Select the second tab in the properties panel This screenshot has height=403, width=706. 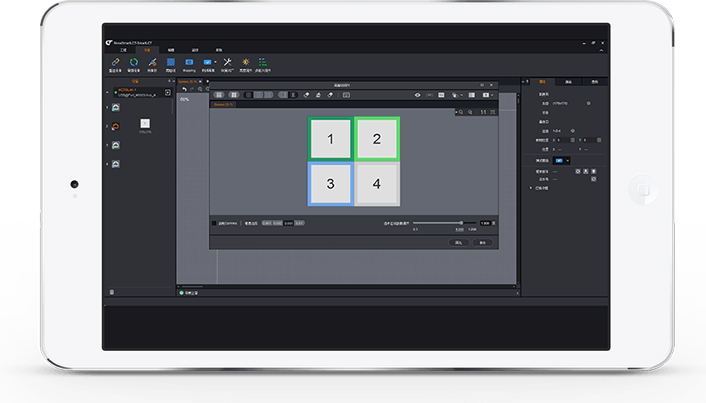pyautogui.click(x=568, y=81)
